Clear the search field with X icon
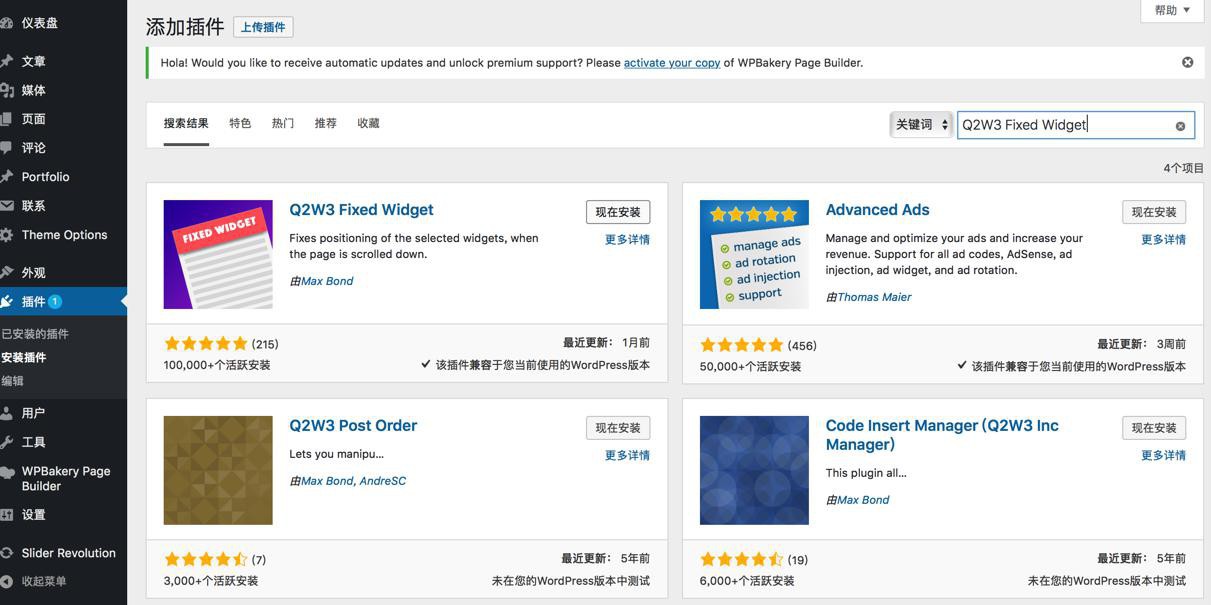 pyautogui.click(x=1180, y=126)
